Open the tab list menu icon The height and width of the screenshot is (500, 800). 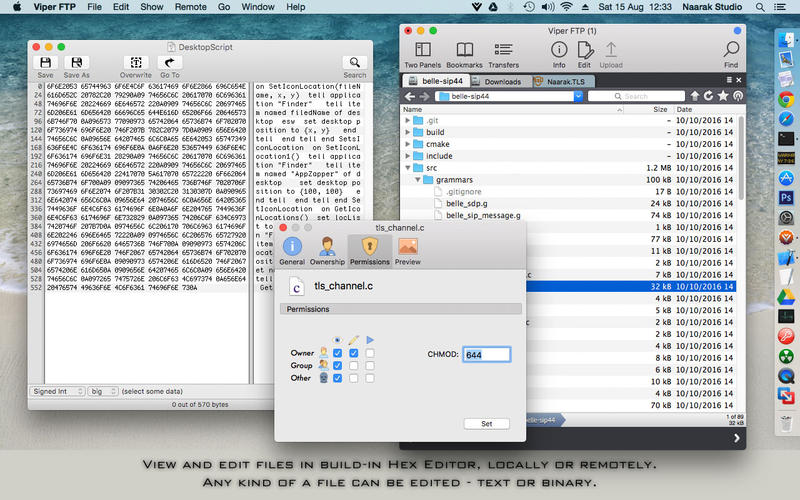pos(729,80)
